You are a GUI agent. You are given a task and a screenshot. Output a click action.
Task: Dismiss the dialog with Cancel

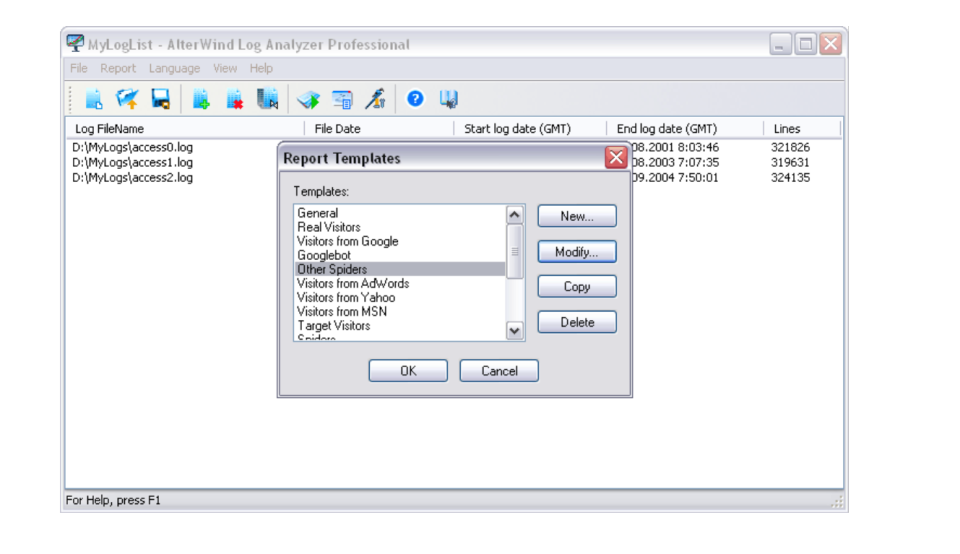tap(499, 371)
